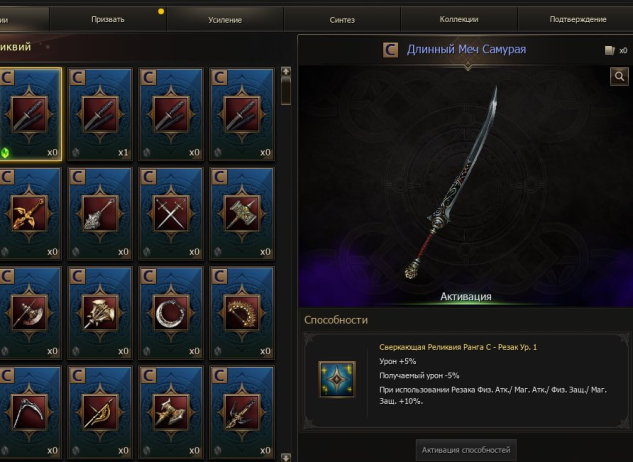
Task: Select the spiked golden bow relic card
Action: [242, 313]
